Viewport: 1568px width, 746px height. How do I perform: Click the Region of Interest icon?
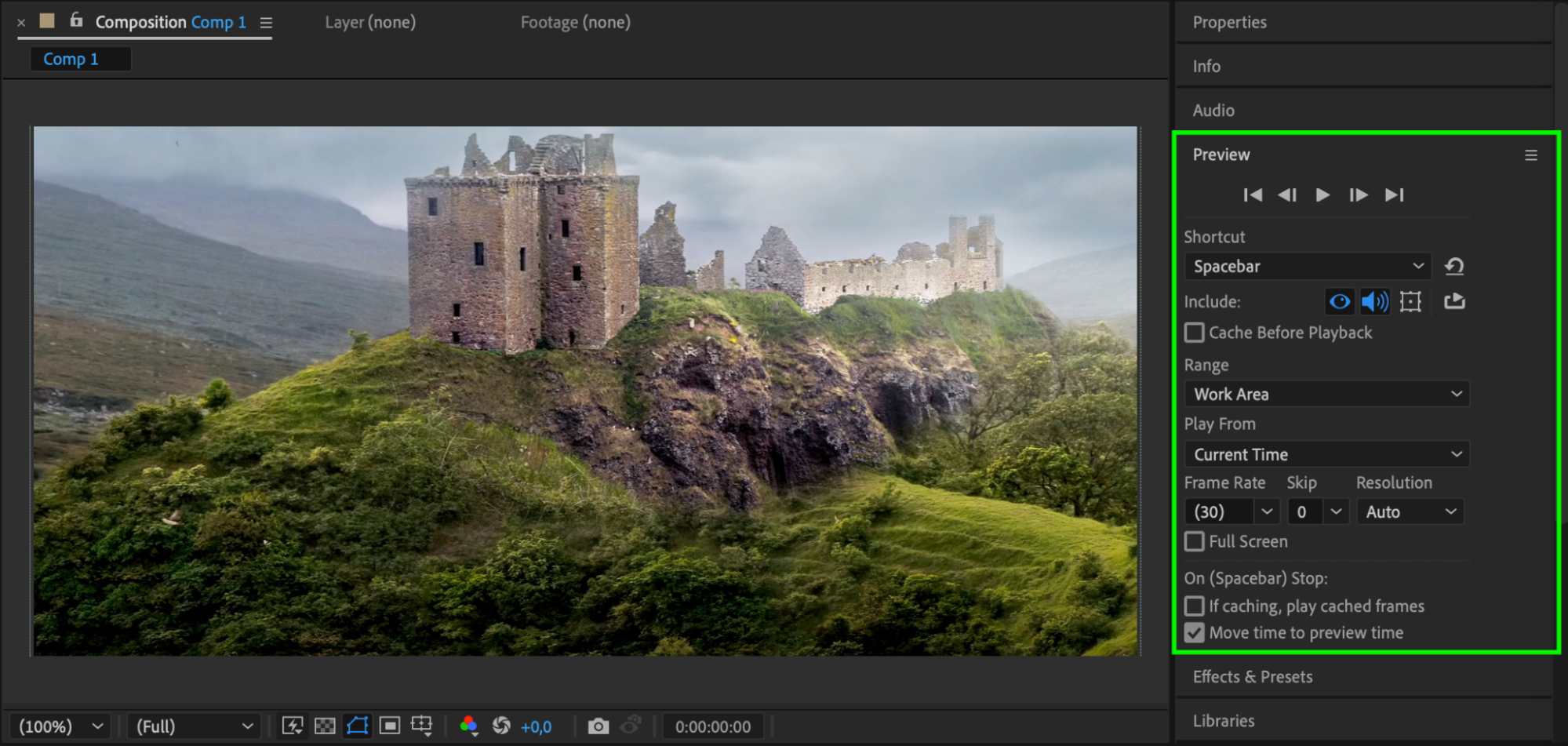coord(390,726)
